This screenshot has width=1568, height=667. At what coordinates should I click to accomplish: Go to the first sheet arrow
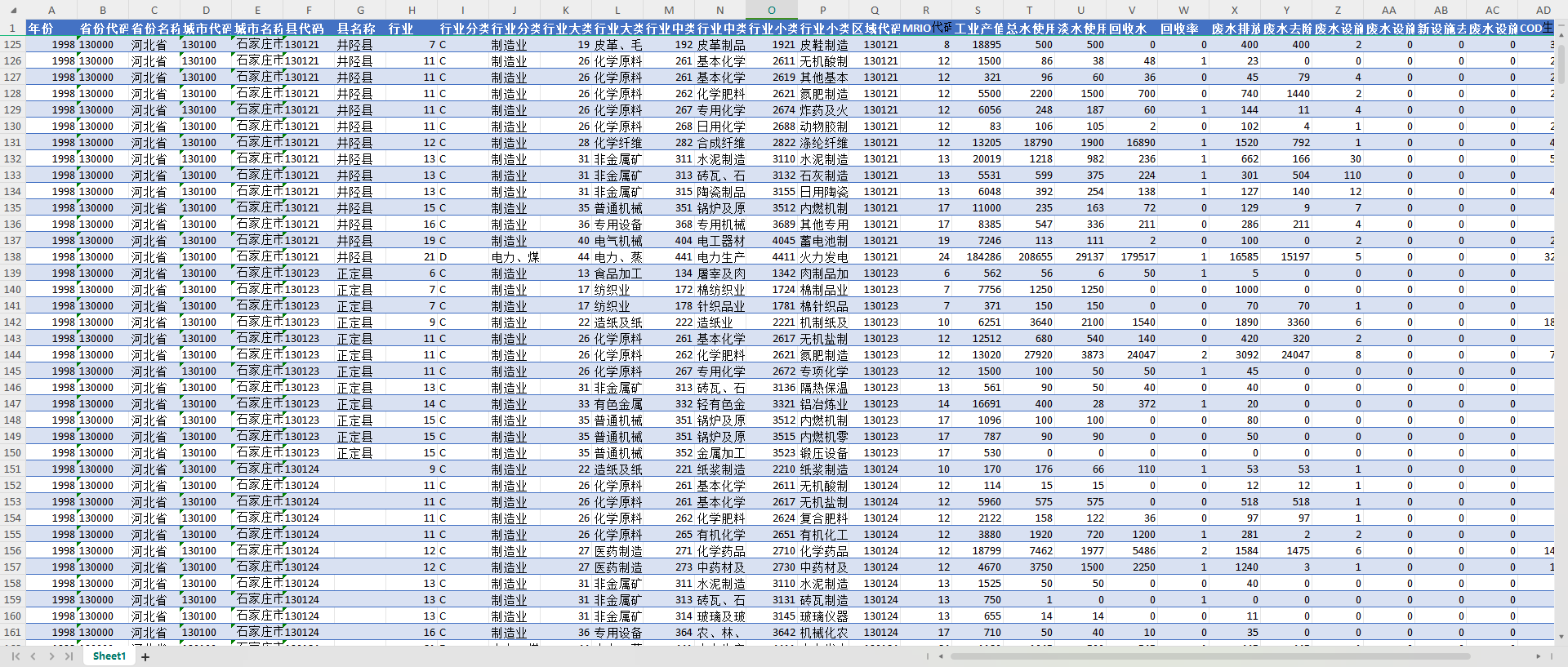[16, 656]
